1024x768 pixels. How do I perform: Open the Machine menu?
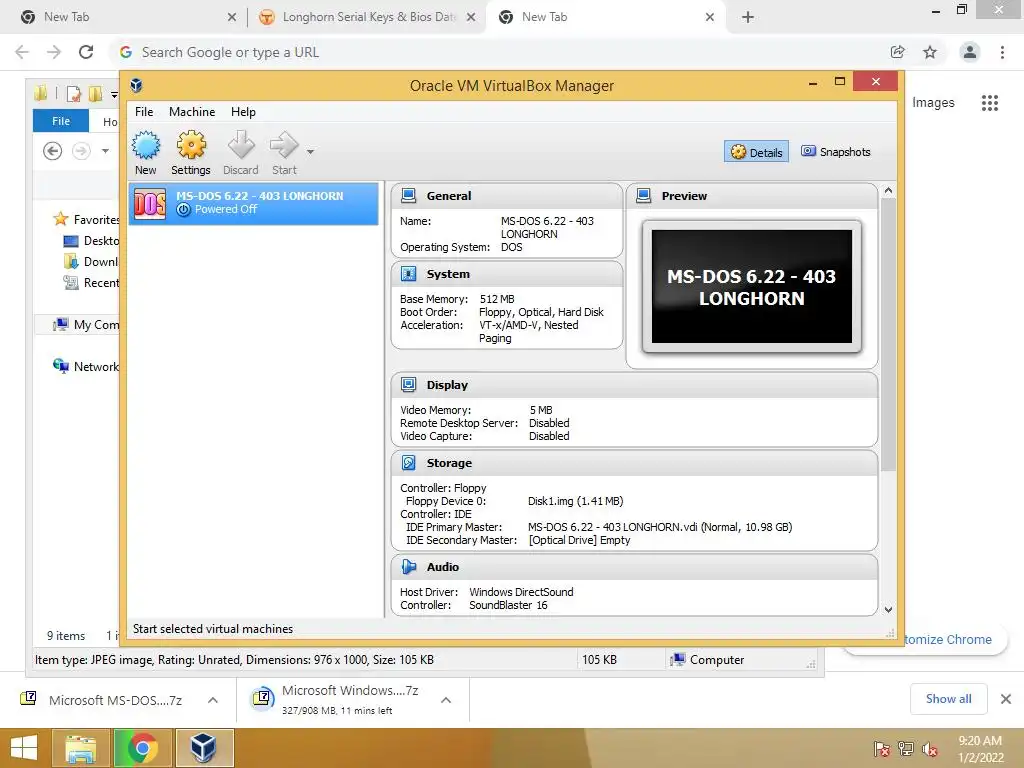pyautogui.click(x=192, y=112)
